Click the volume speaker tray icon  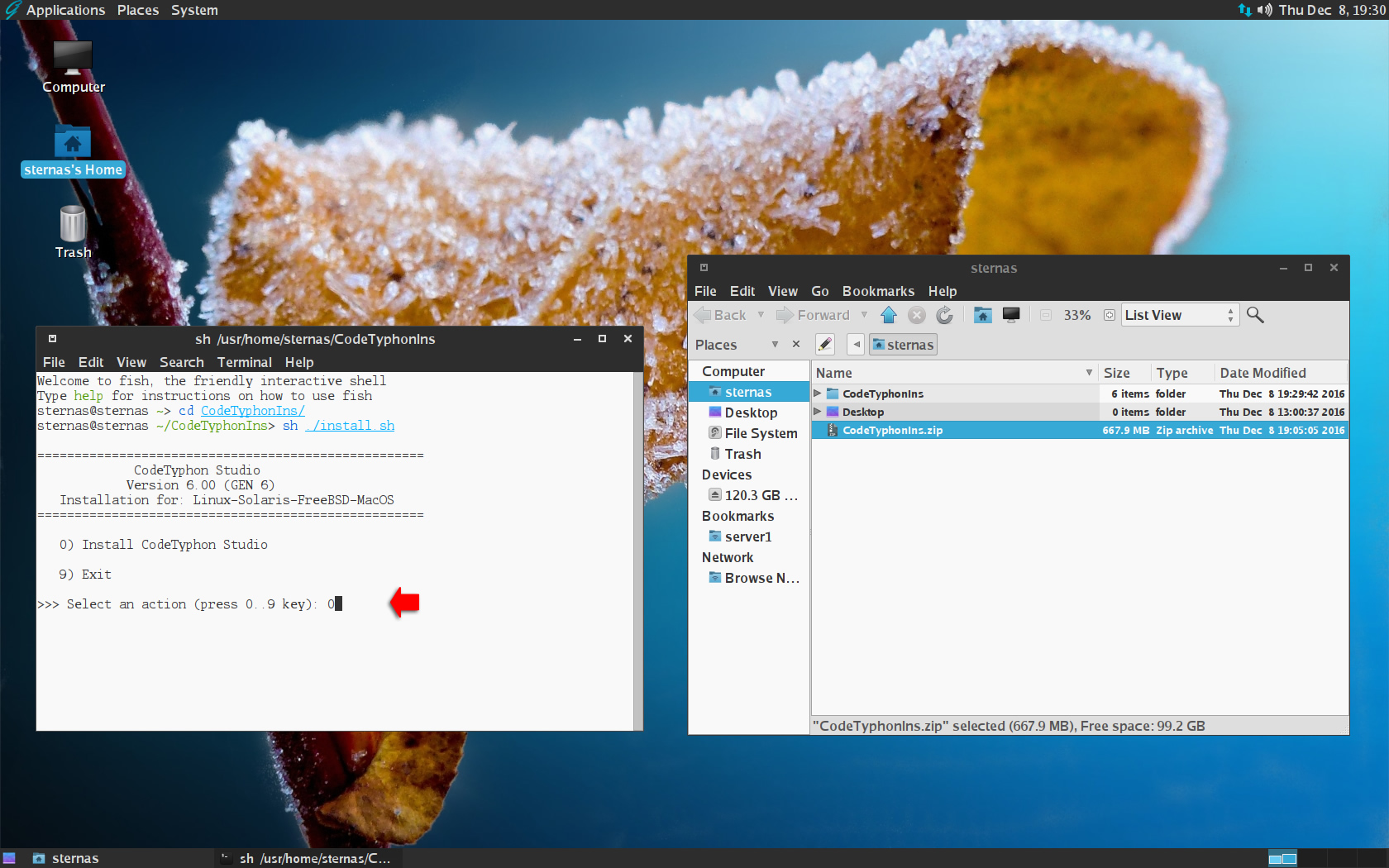[x=1265, y=10]
